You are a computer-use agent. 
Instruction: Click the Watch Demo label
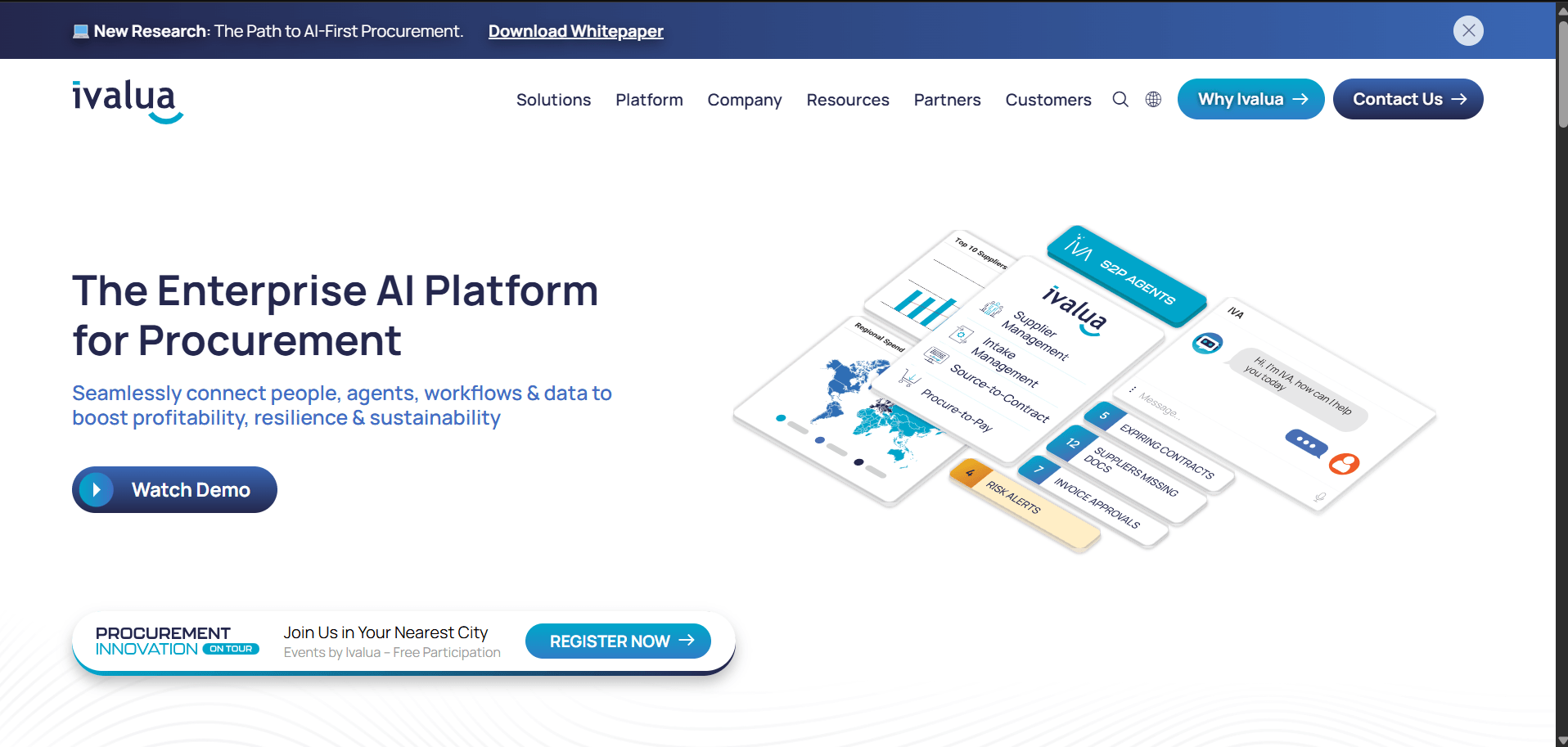pos(191,490)
